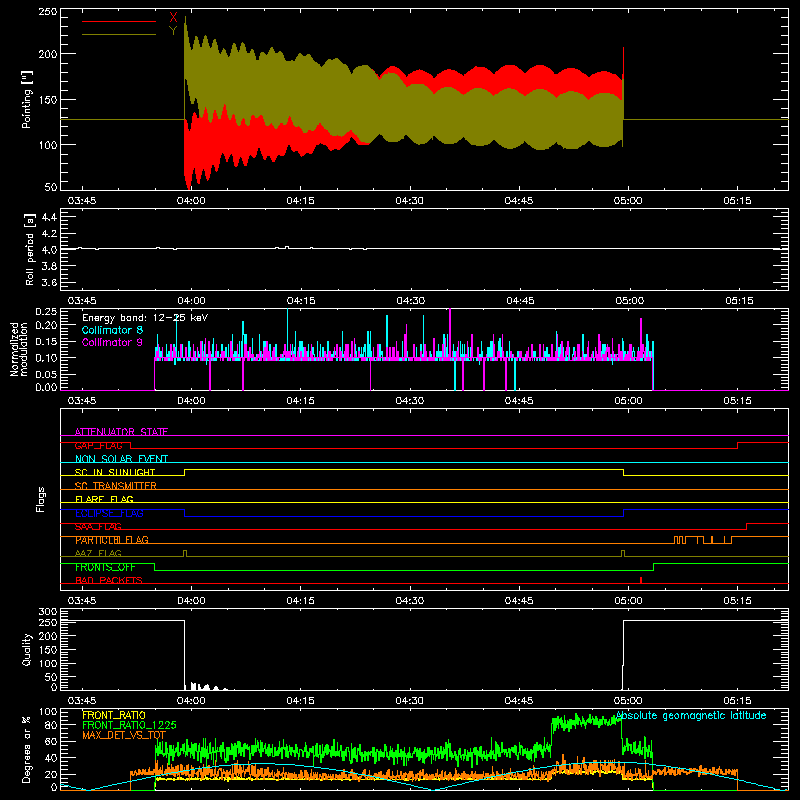Click the SC_IN_SUNLIGHT flag label

point(115,472)
